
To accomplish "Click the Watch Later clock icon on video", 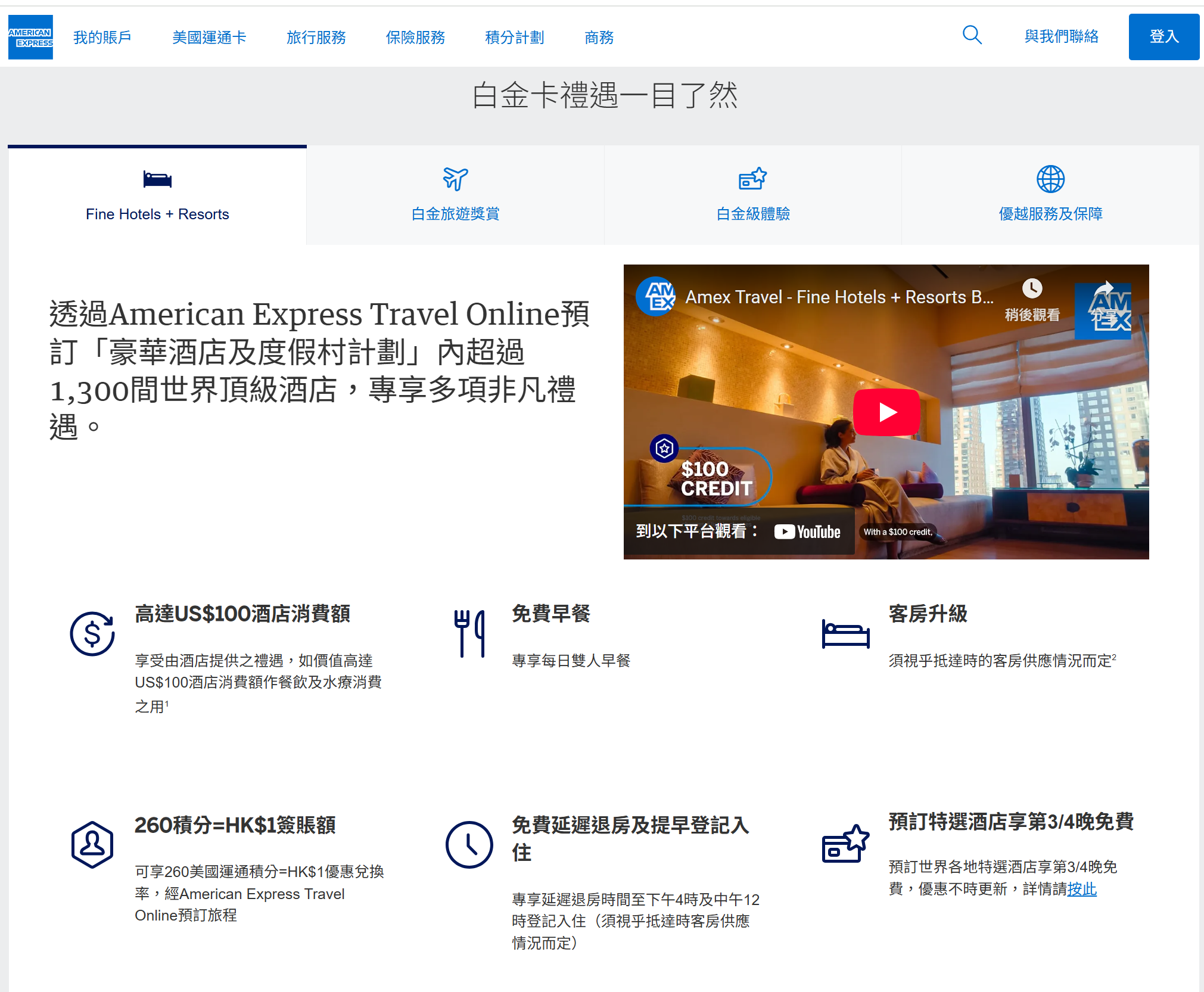I will 1032,289.
